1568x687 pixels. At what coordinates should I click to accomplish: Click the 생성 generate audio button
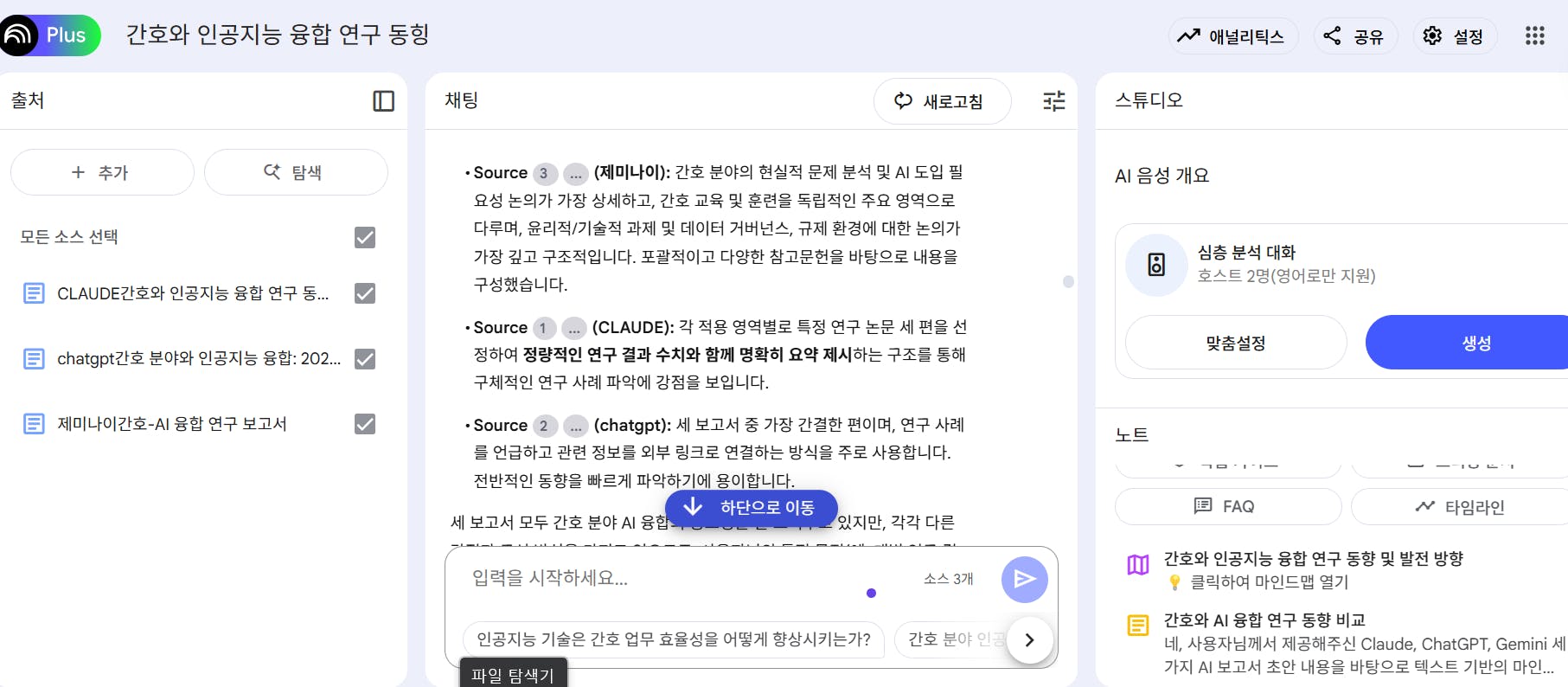click(x=1467, y=343)
